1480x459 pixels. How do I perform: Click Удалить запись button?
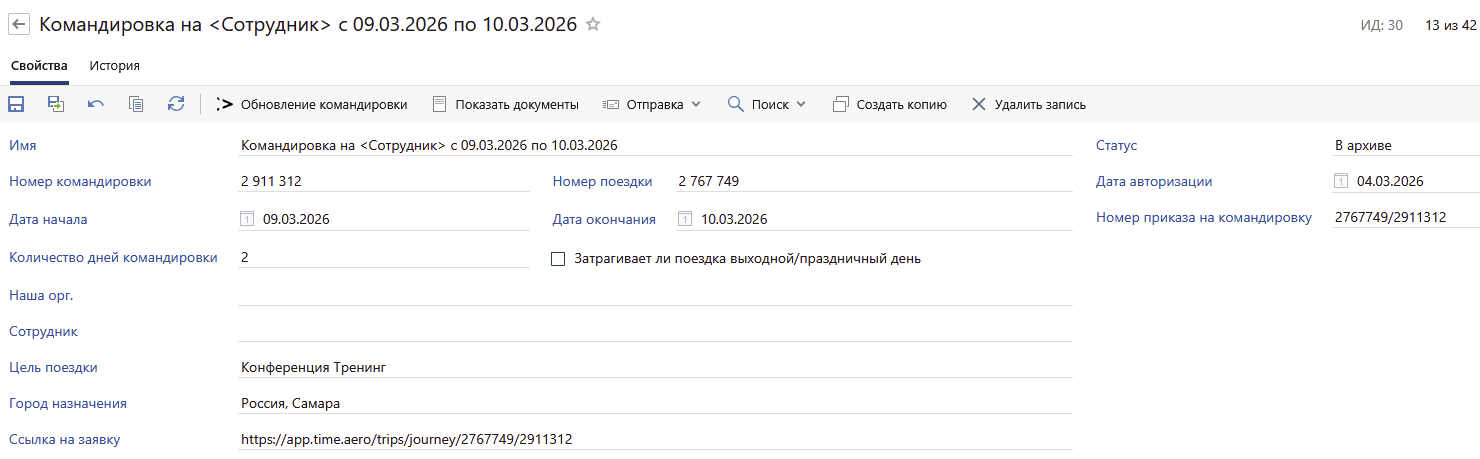(1029, 104)
